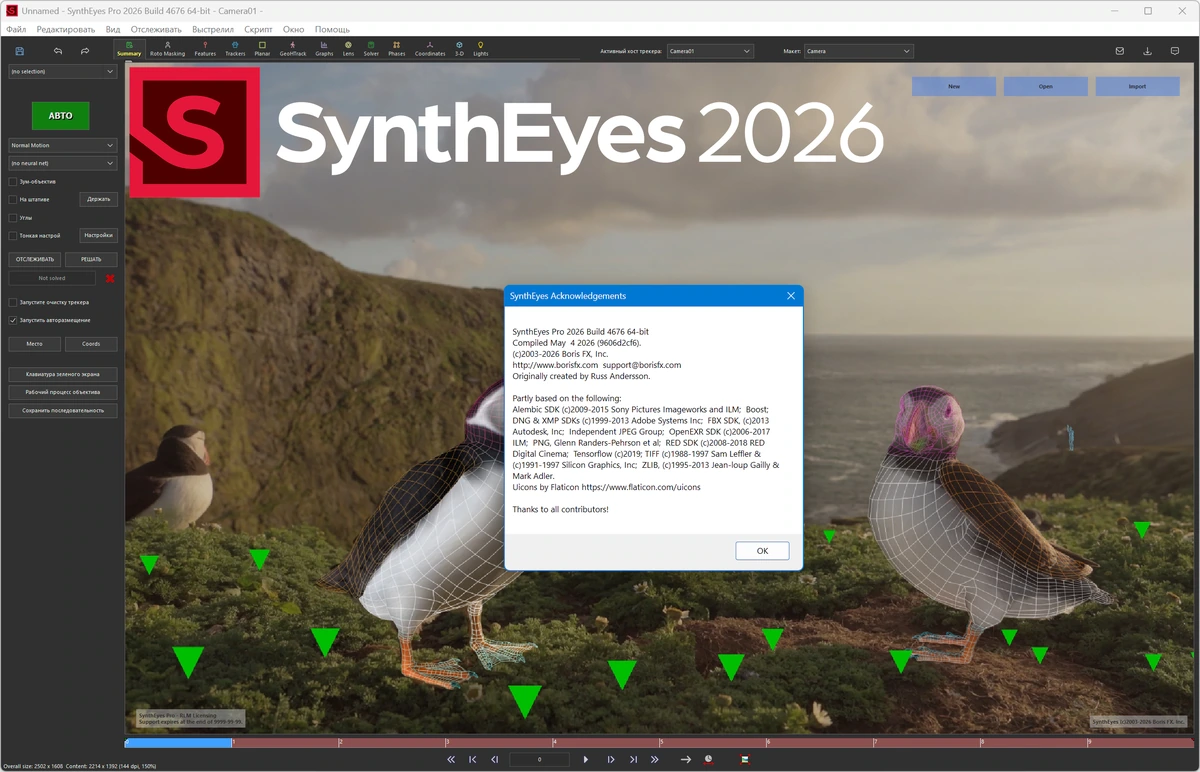
Task: Select the Summary room tab
Action: tap(129, 49)
